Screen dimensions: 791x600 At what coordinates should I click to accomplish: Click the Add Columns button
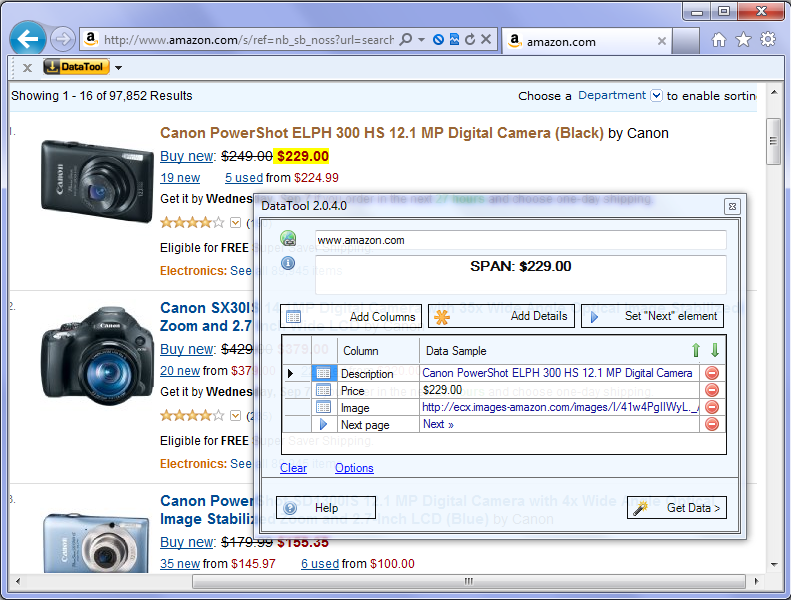pyautogui.click(x=351, y=316)
